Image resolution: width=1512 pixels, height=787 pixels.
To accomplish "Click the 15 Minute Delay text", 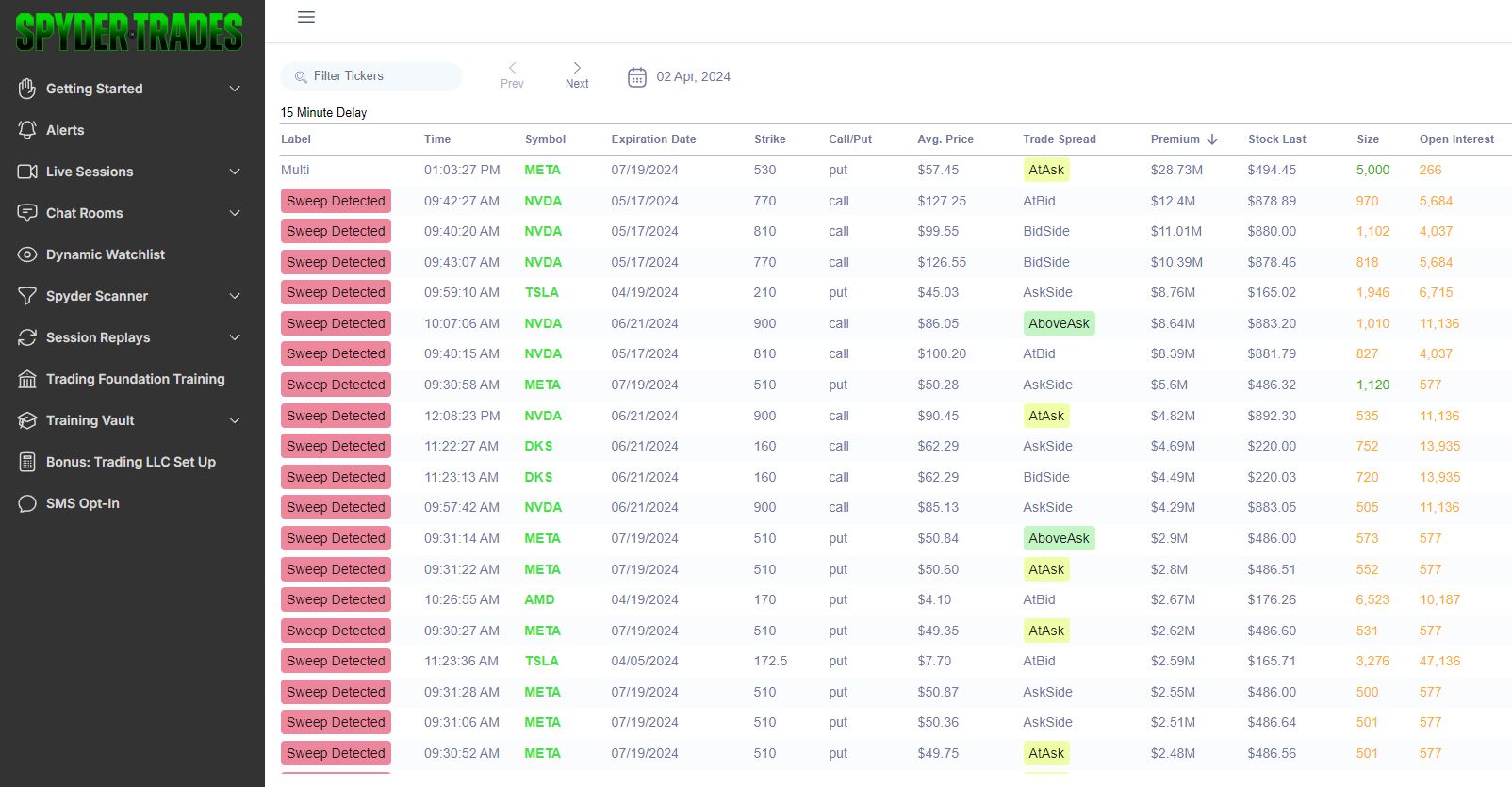I will click(x=323, y=112).
